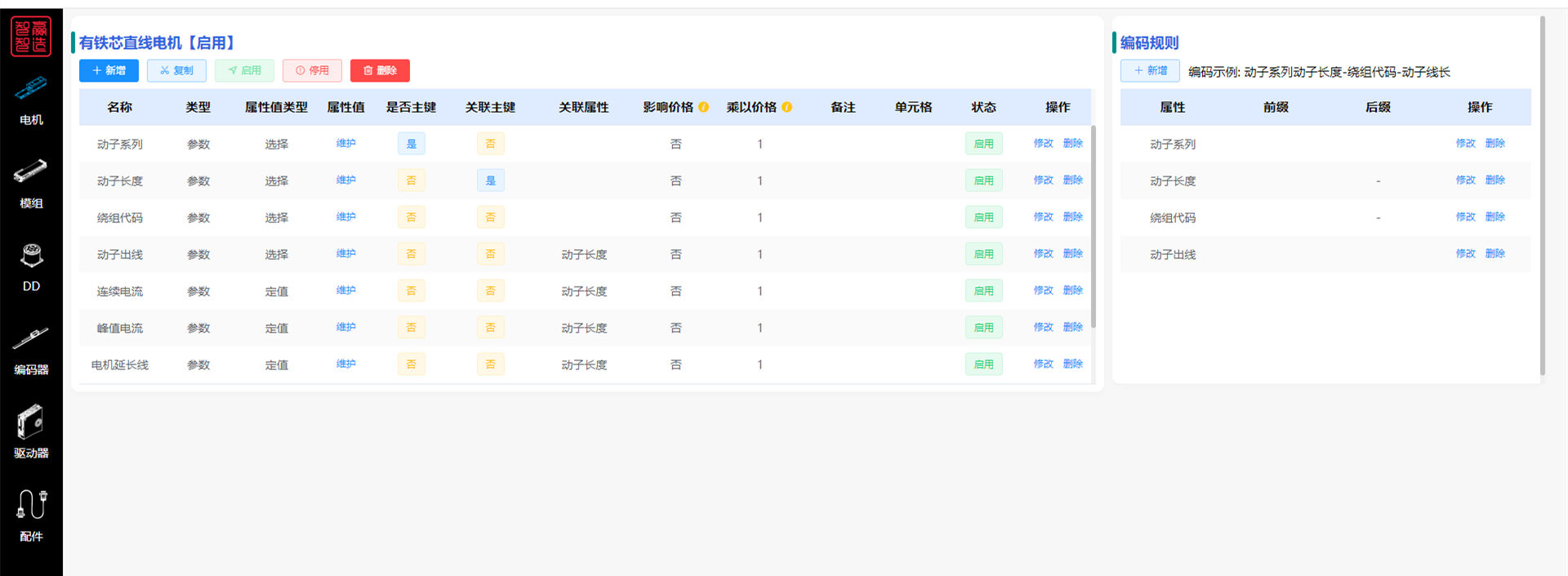Click the 复制 copy button
This screenshot has width=1568, height=576.
coord(176,71)
